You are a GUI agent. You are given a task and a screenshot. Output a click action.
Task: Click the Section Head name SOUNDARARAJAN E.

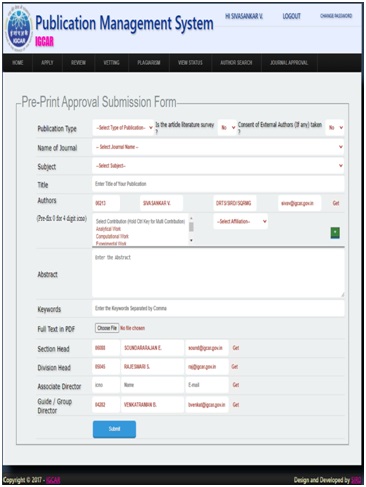click(152, 348)
